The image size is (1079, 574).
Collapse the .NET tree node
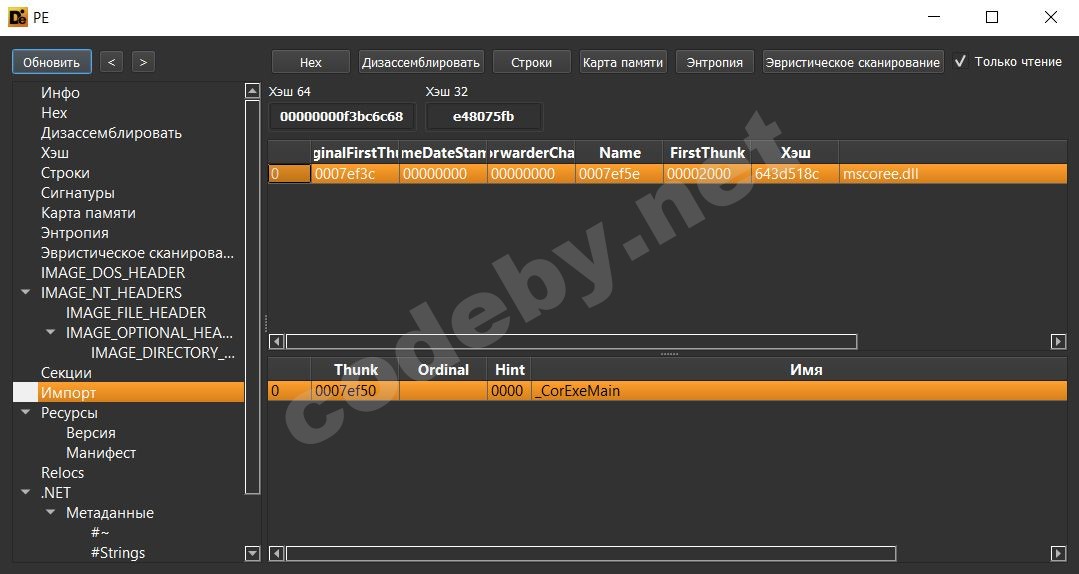coord(26,493)
